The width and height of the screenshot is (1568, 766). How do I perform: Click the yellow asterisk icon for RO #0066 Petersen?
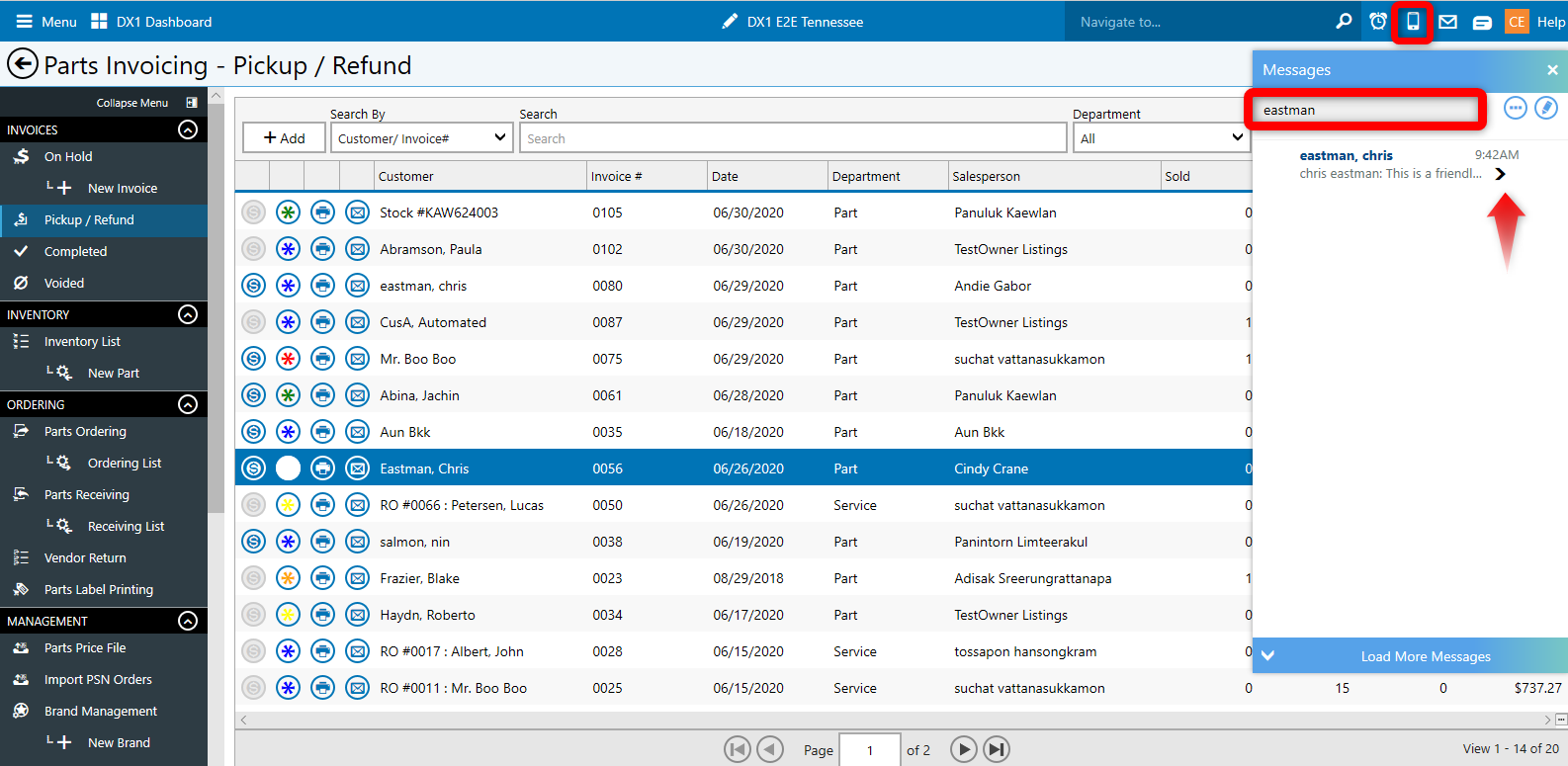point(288,505)
